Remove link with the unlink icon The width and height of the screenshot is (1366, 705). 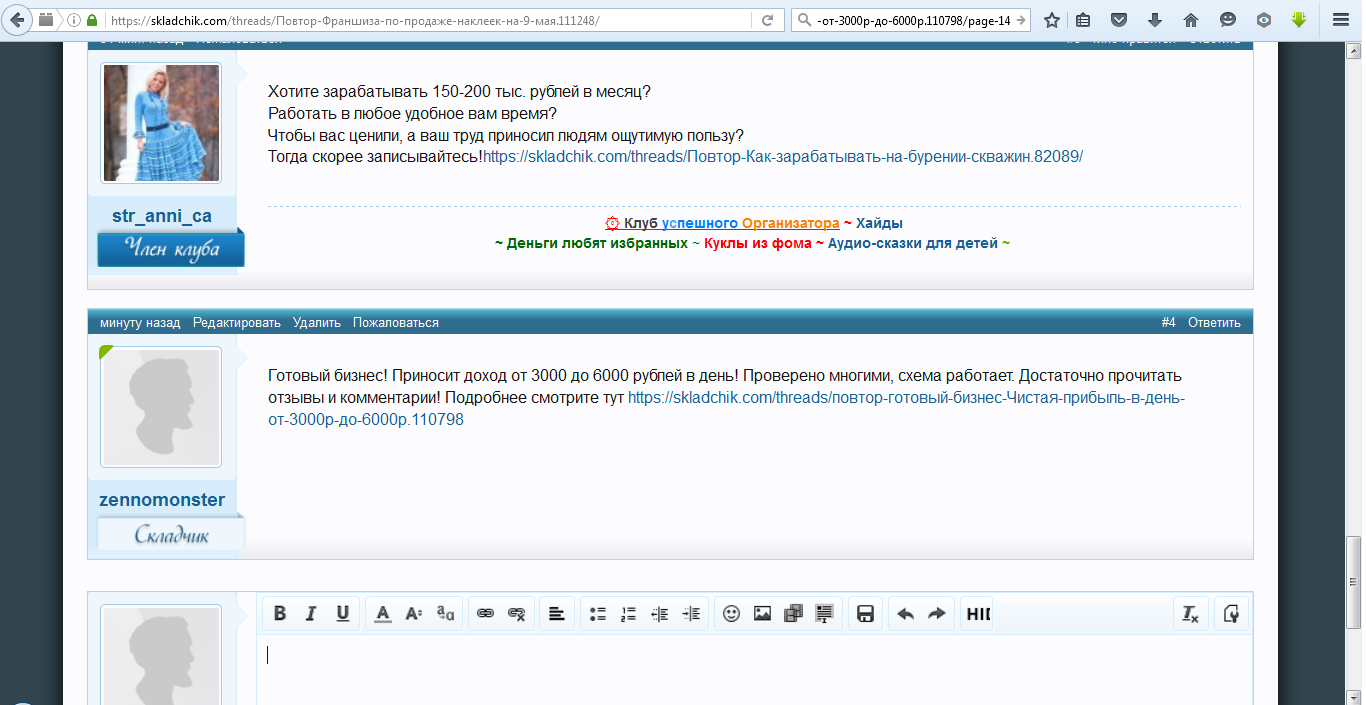(516, 614)
